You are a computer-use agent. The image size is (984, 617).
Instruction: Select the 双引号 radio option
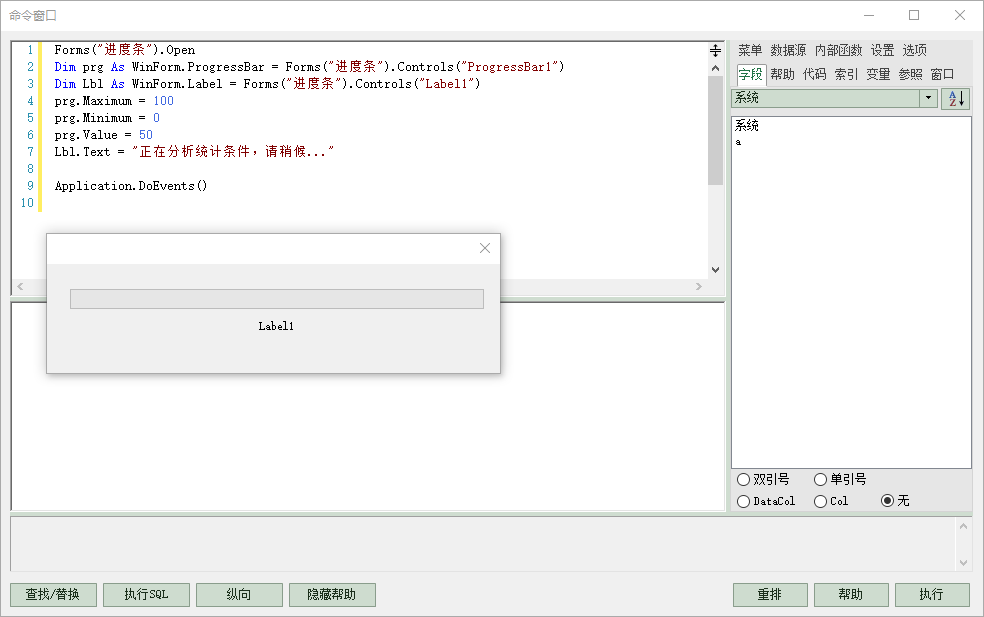(x=763, y=480)
